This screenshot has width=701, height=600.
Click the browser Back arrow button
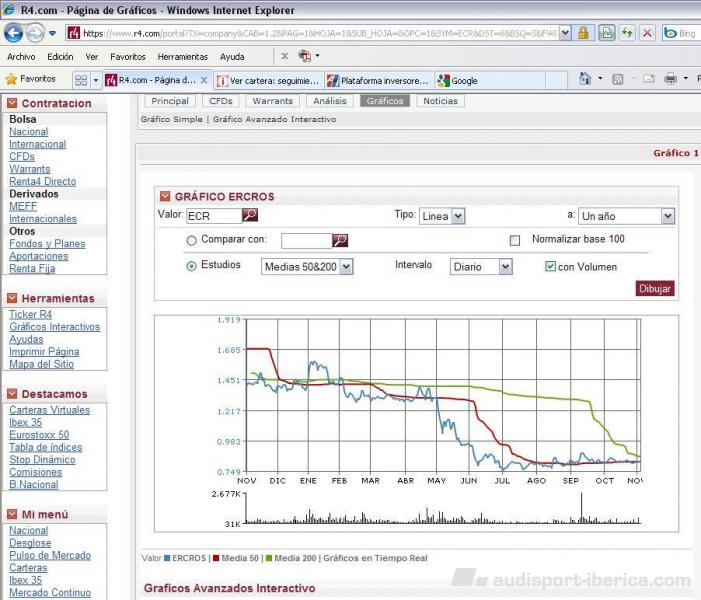click(13, 33)
